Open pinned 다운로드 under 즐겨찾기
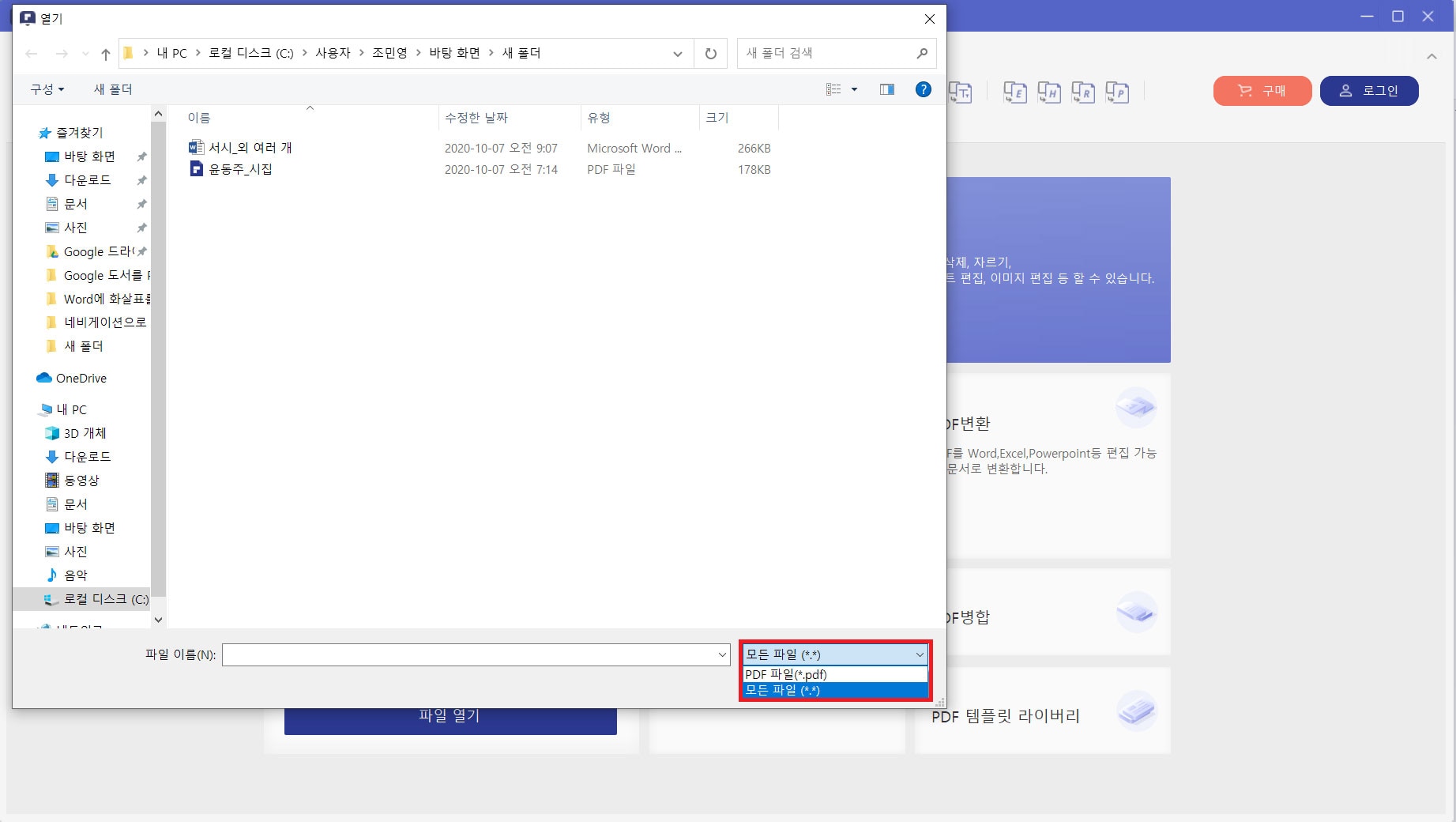The width and height of the screenshot is (1456, 822). tap(87, 180)
